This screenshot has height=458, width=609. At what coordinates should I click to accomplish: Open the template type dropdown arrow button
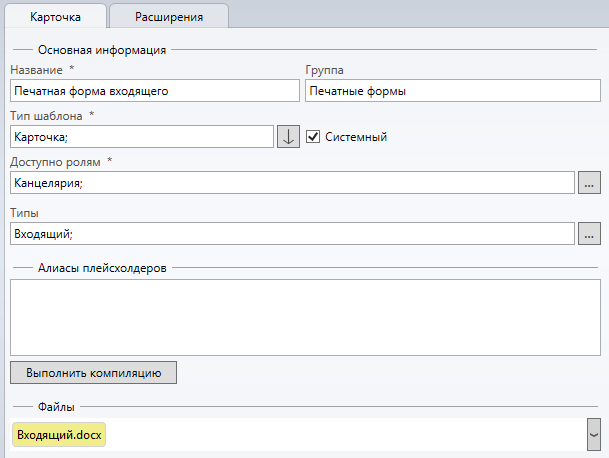tap(288, 137)
